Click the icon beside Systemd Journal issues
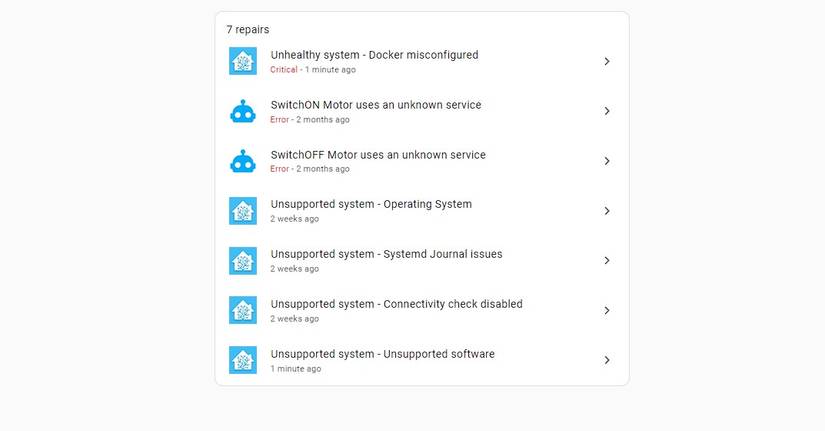This screenshot has height=431, width=825. point(243,261)
